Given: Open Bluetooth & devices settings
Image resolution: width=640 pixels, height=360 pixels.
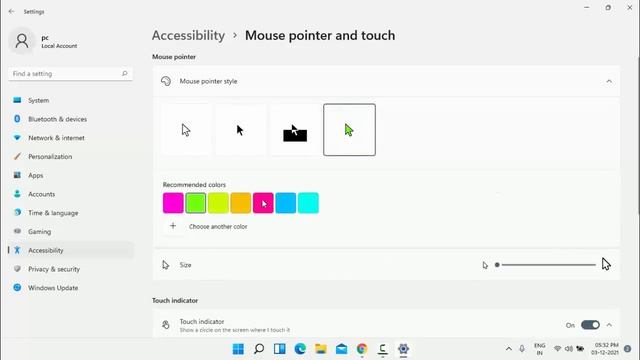Looking at the screenshot, I should tap(70, 119).
